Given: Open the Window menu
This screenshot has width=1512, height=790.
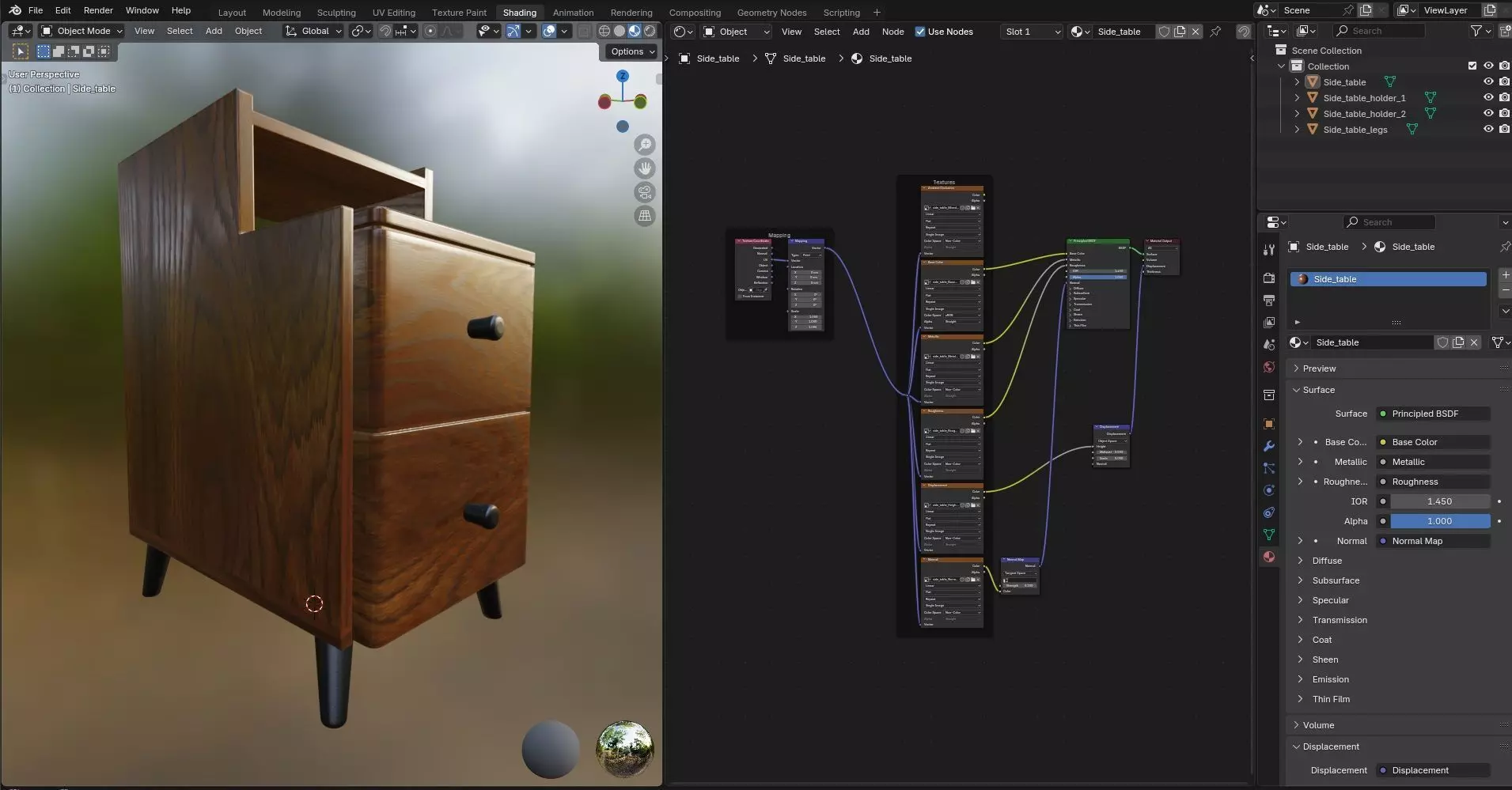Looking at the screenshot, I should click(142, 10).
